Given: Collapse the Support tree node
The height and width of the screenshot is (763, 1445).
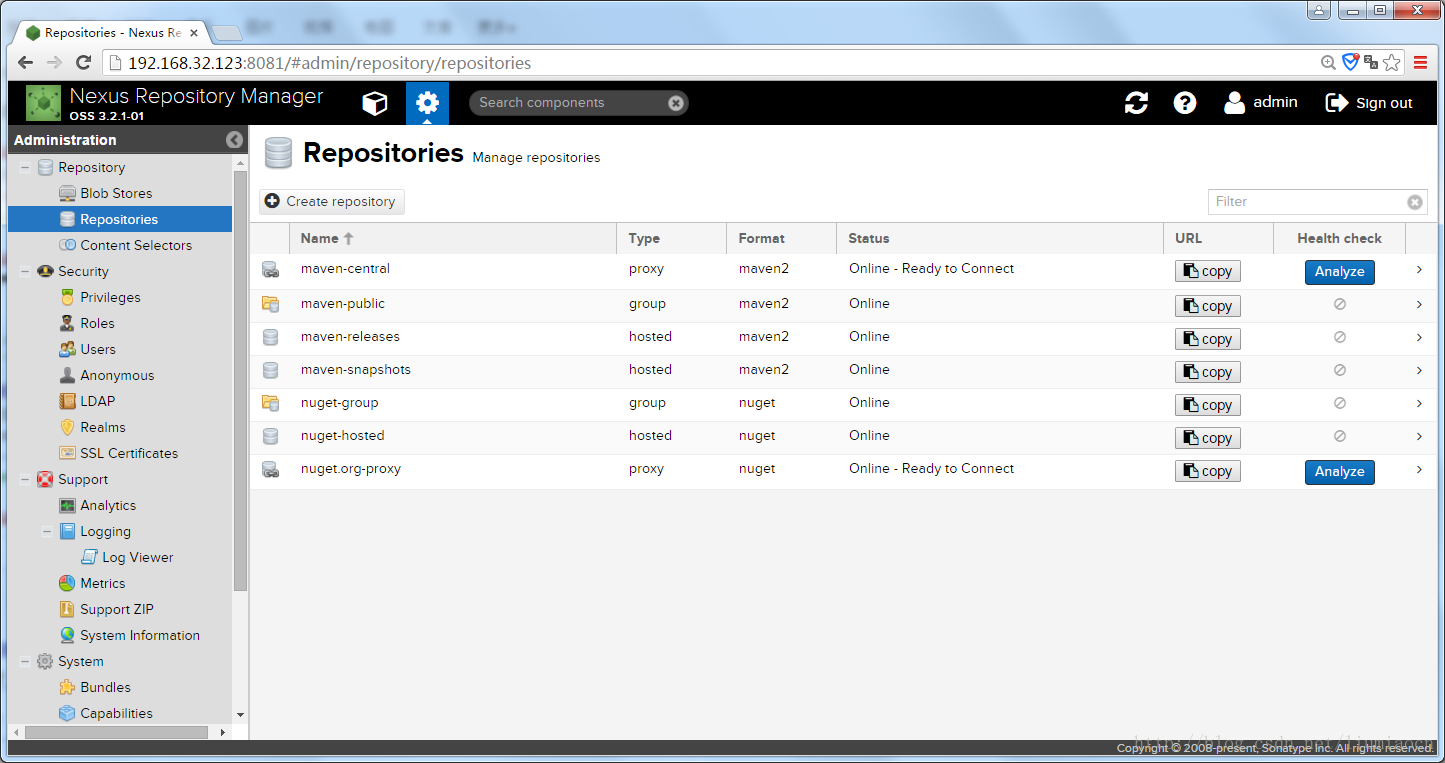Looking at the screenshot, I should click(25, 479).
